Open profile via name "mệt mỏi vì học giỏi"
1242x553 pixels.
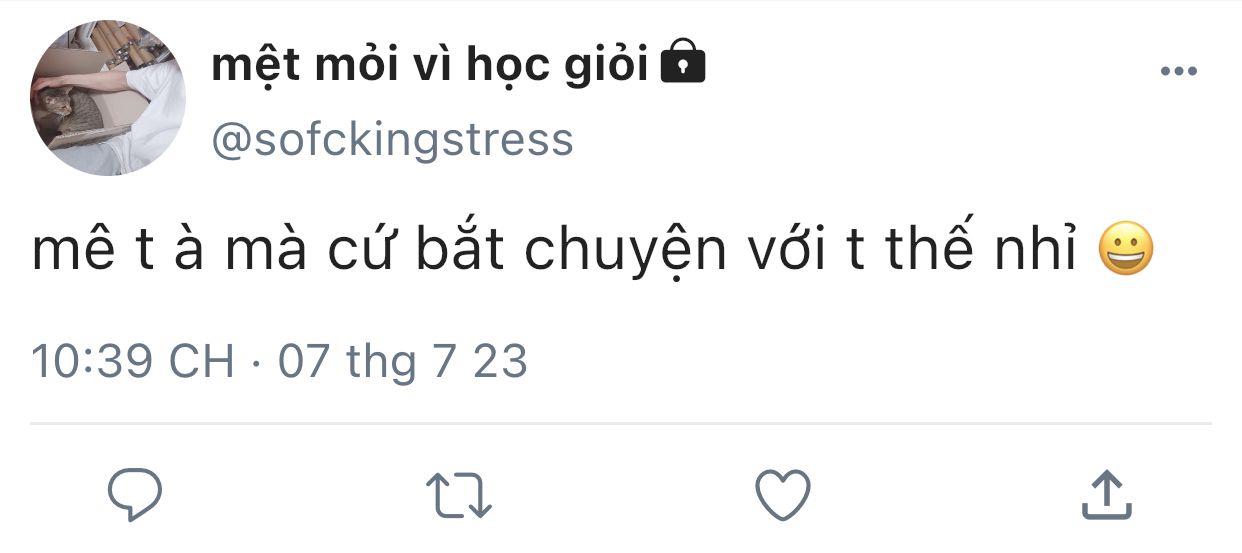pyautogui.click(x=431, y=66)
